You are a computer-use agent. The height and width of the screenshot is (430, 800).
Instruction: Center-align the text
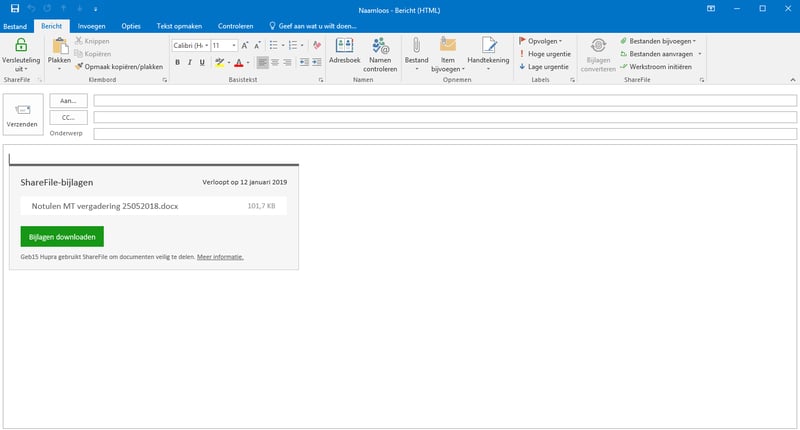[275, 62]
